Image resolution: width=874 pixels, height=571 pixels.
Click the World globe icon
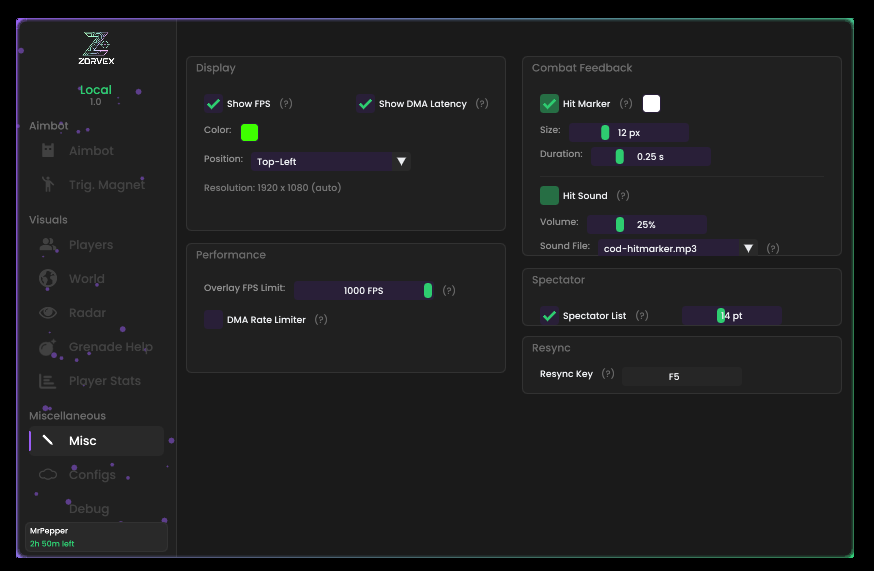[x=48, y=279]
